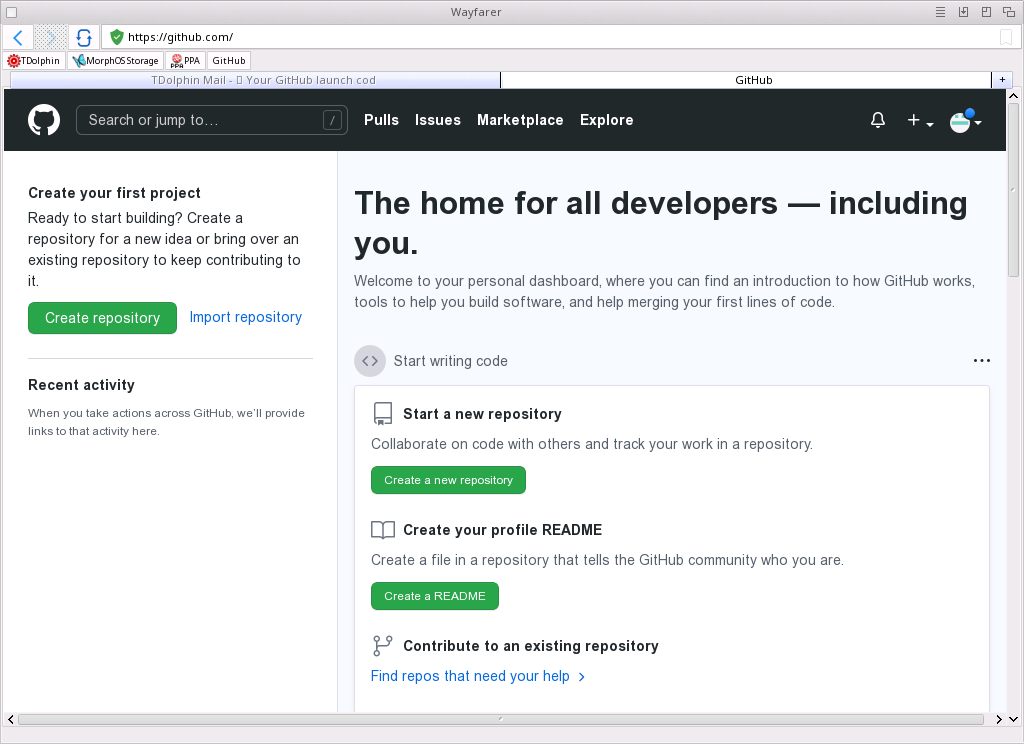Click the Contribute to an existing repository heading
The width and height of the screenshot is (1024, 744).
click(531, 645)
